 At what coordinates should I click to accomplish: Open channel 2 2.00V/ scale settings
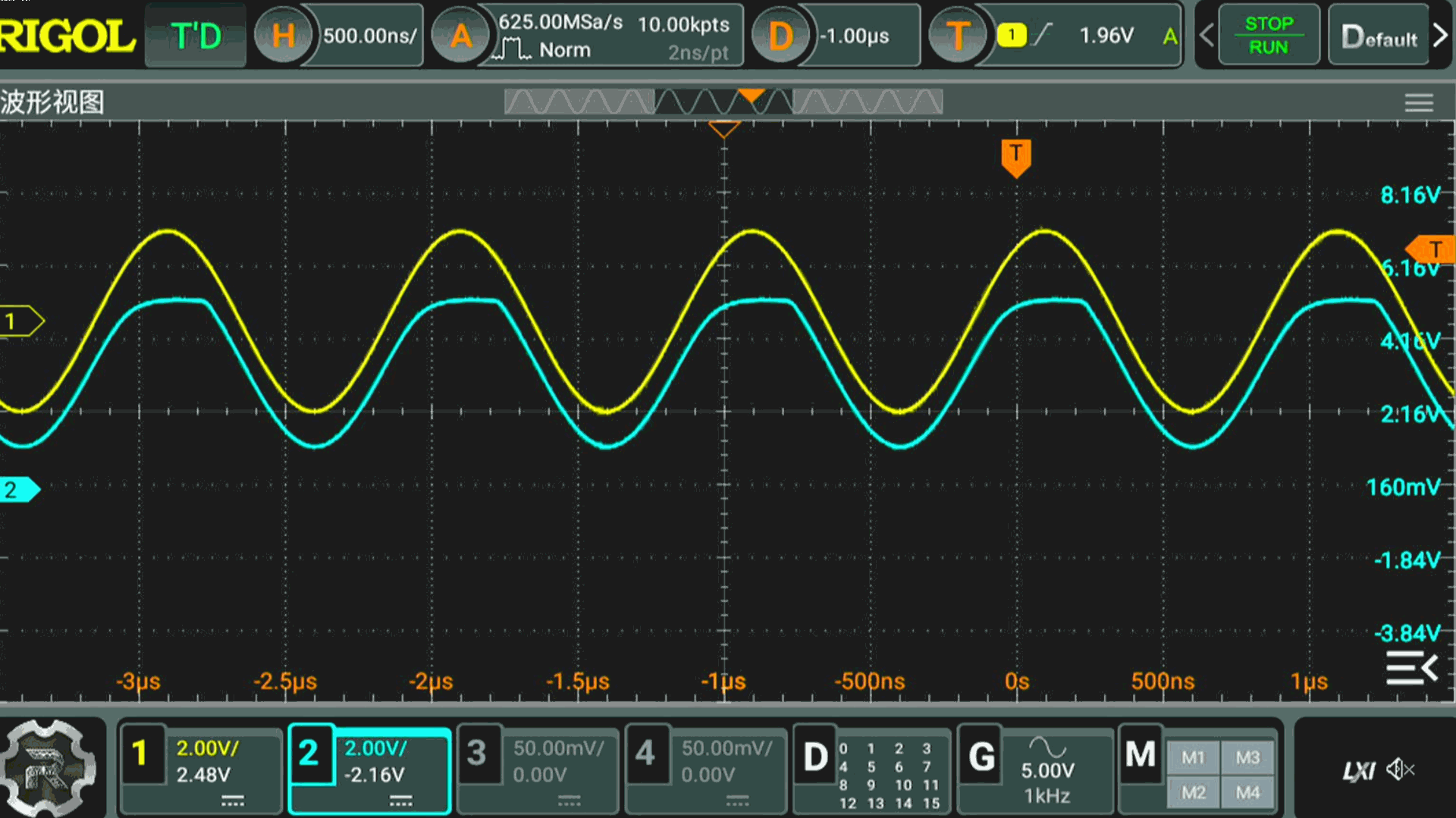[x=375, y=748]
